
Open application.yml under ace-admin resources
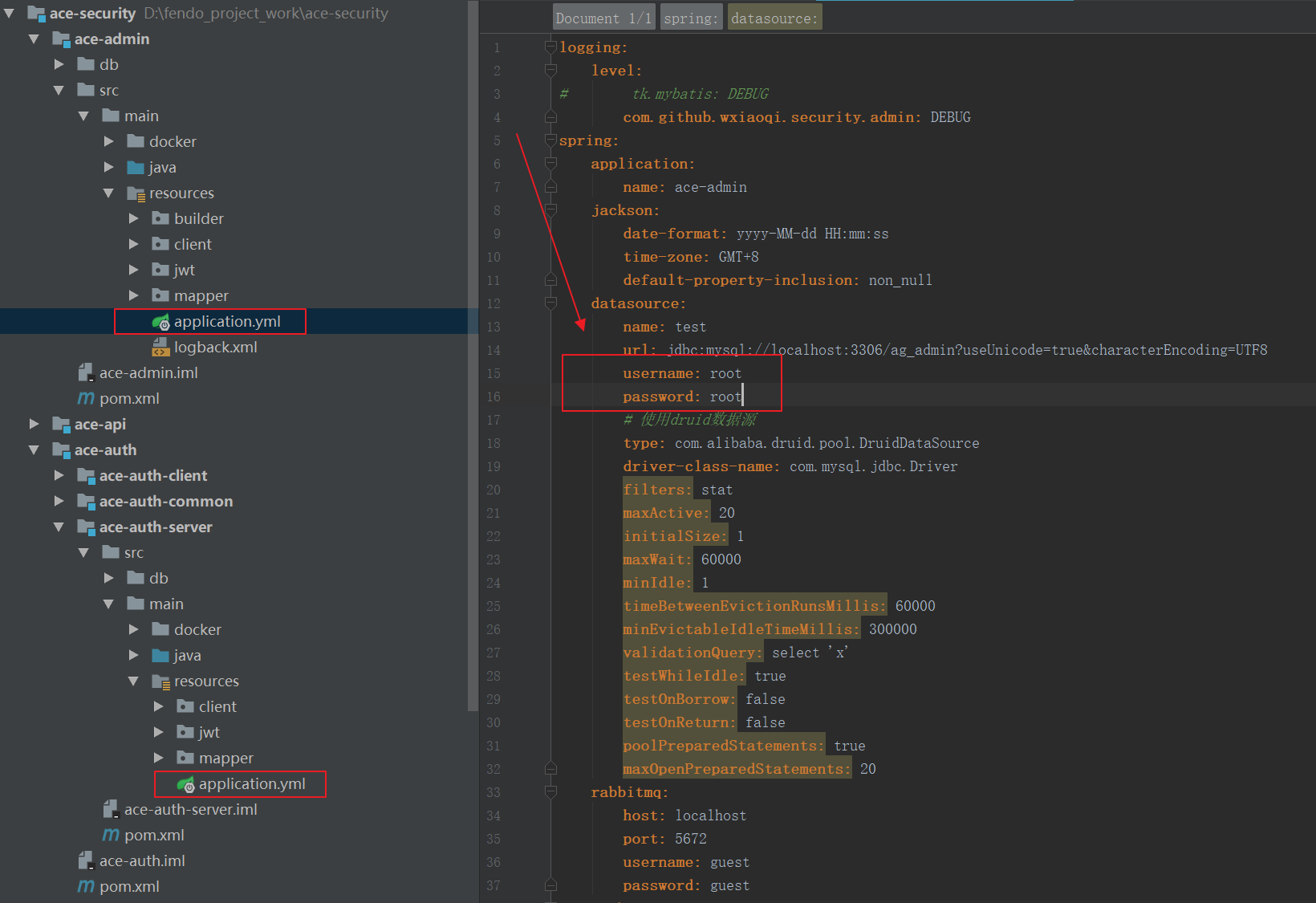pyautogui.click(x=227, y=322)
